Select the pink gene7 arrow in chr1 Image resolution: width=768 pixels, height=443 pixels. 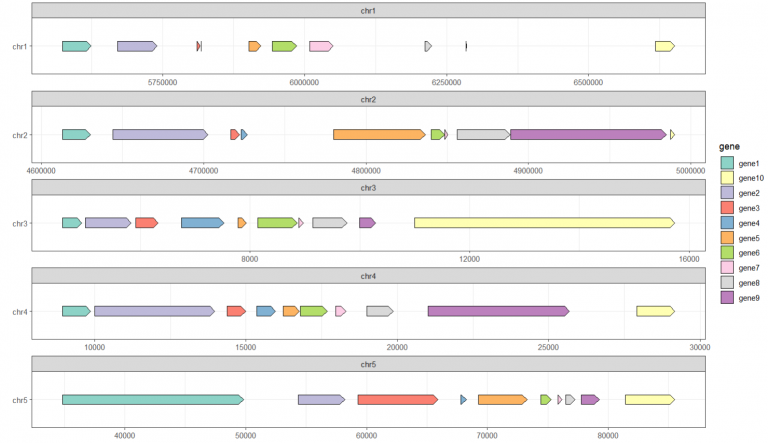(x=320, y=46)
